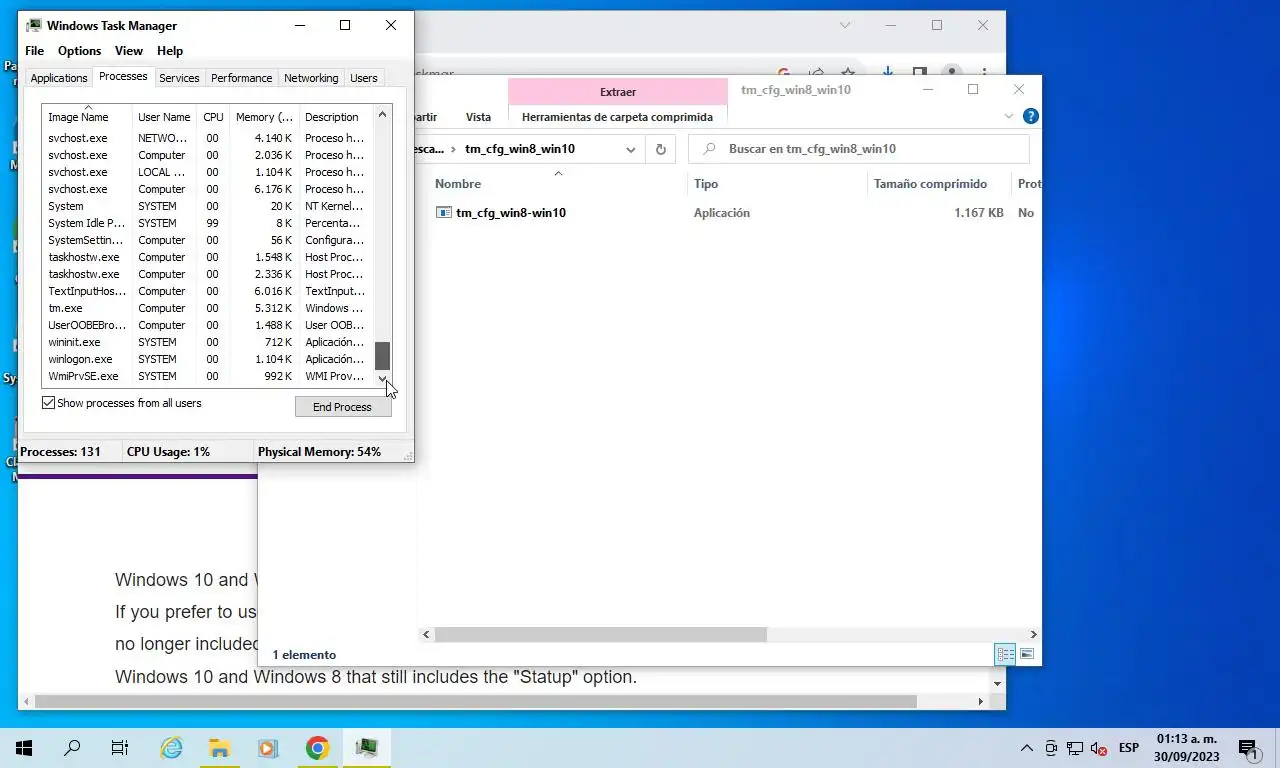Open the File menu in Task Manager
Image resolution: width=1280 pixels, height=768 pixels.
tap(34, 51)
